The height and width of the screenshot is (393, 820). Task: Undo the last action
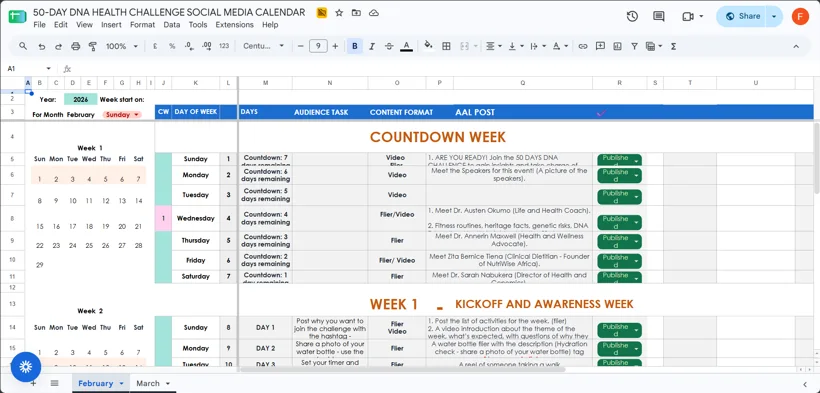pos(41,46)
